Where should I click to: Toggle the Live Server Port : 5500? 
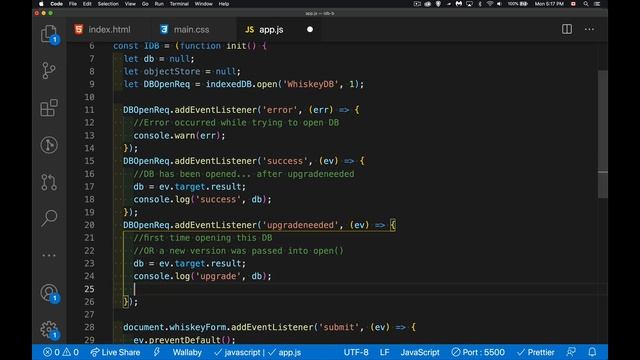478,352
